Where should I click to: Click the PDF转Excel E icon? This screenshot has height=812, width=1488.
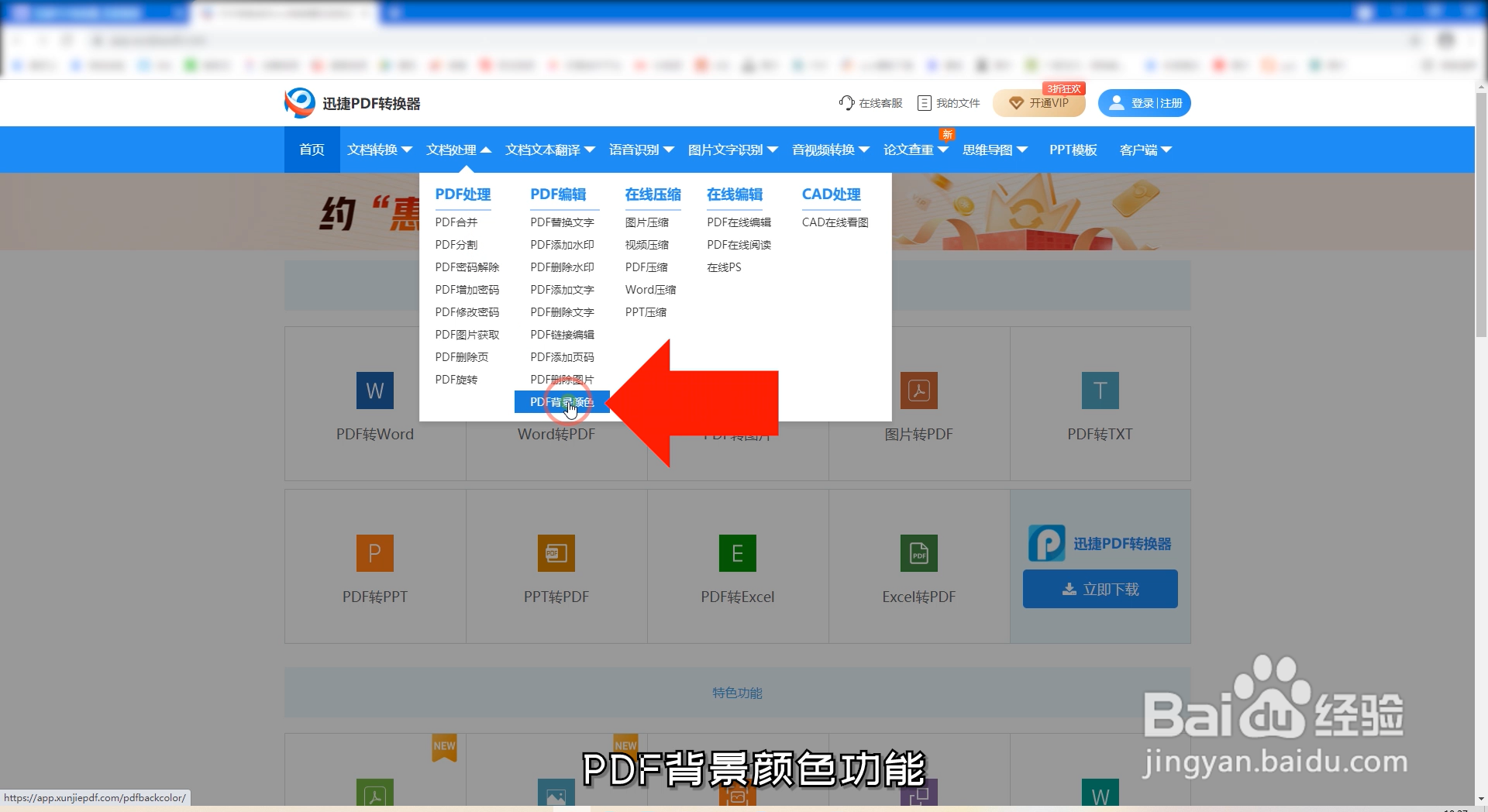[738, 553]
